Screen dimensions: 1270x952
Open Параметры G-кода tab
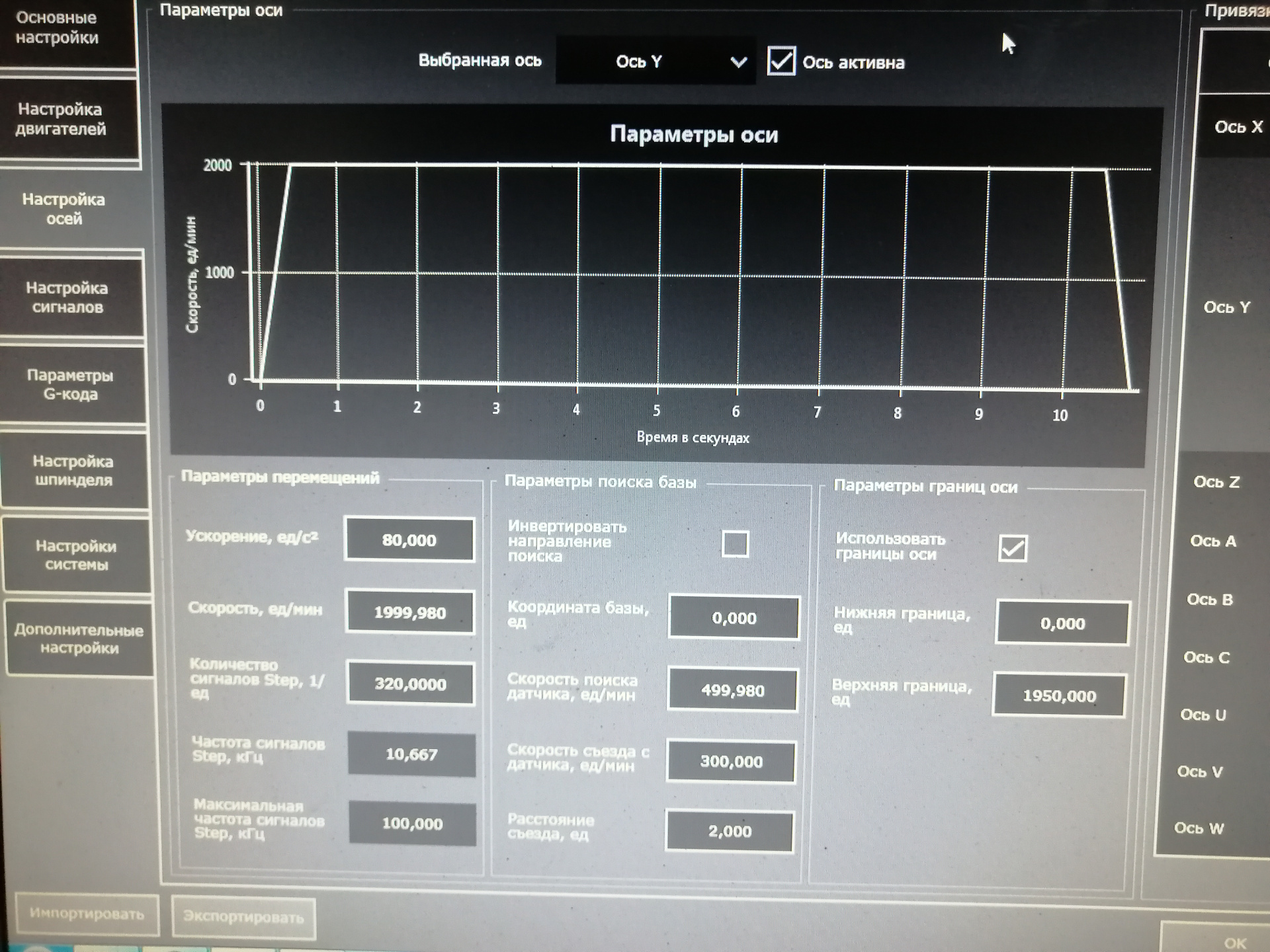(x=70, y=385)
